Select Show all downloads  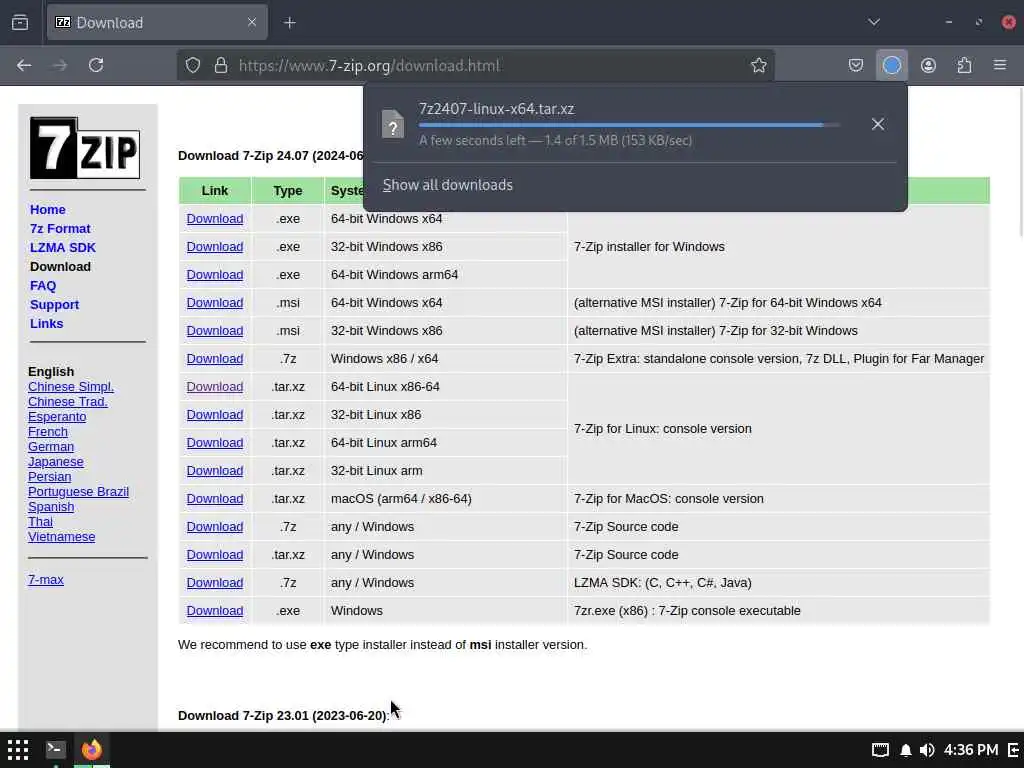tap(447, 185)
